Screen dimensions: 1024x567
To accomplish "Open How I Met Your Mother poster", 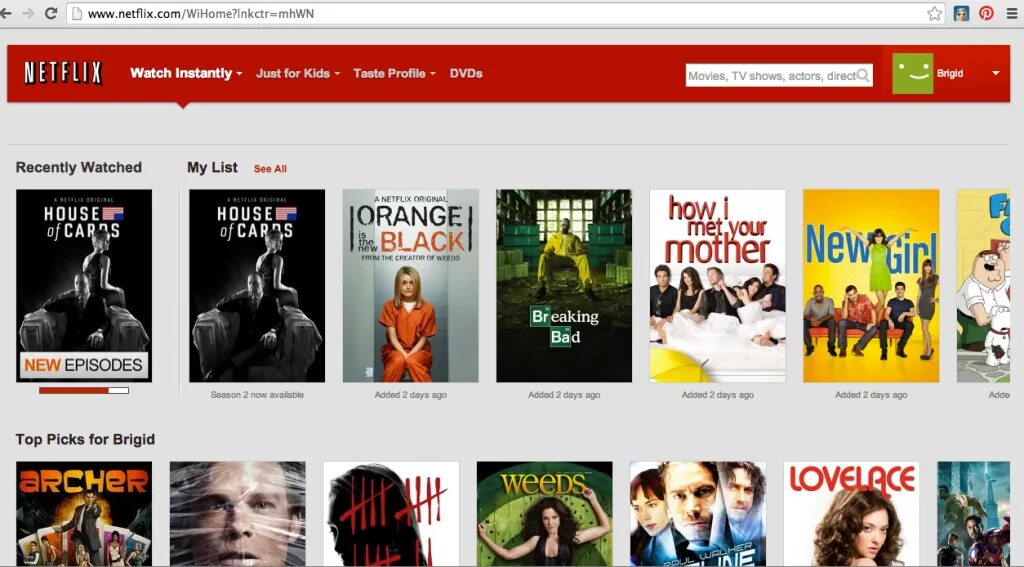I will 718,285.
